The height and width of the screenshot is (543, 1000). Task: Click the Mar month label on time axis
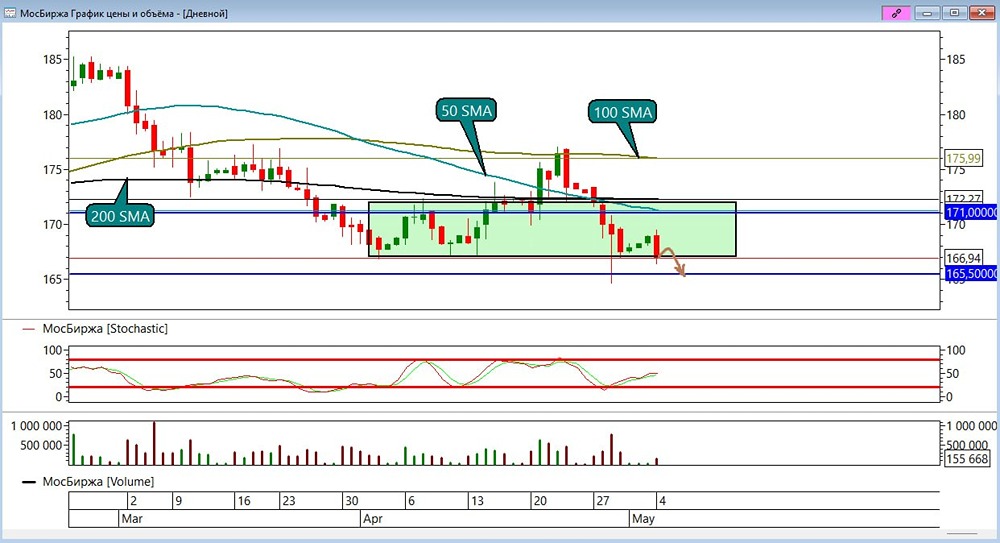point(132,519)
